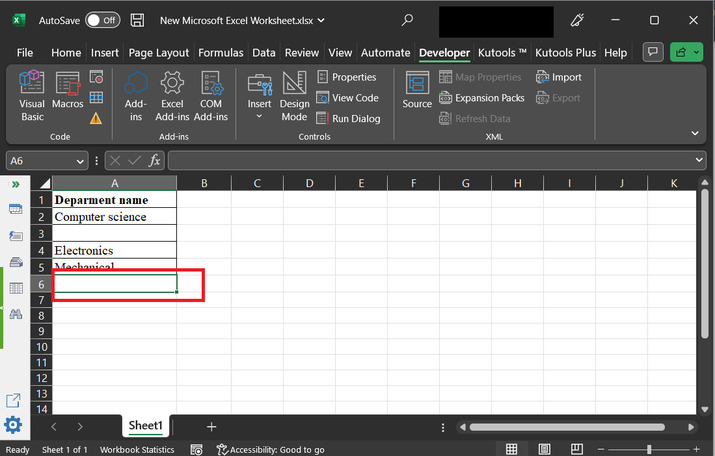This screenshot has width=715, height=456.
Task: Switch to the Data tab
Action: point(264,53)
